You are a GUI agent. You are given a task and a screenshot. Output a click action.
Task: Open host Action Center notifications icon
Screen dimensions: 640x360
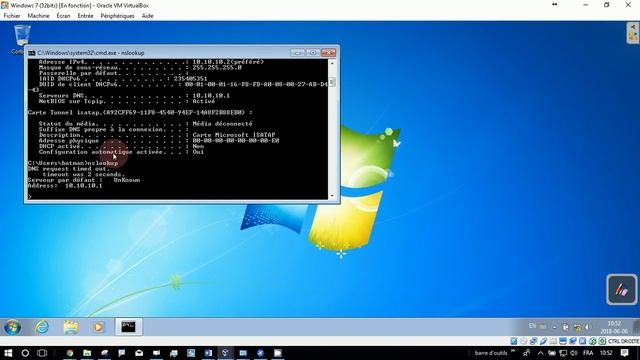click(624, 353)
